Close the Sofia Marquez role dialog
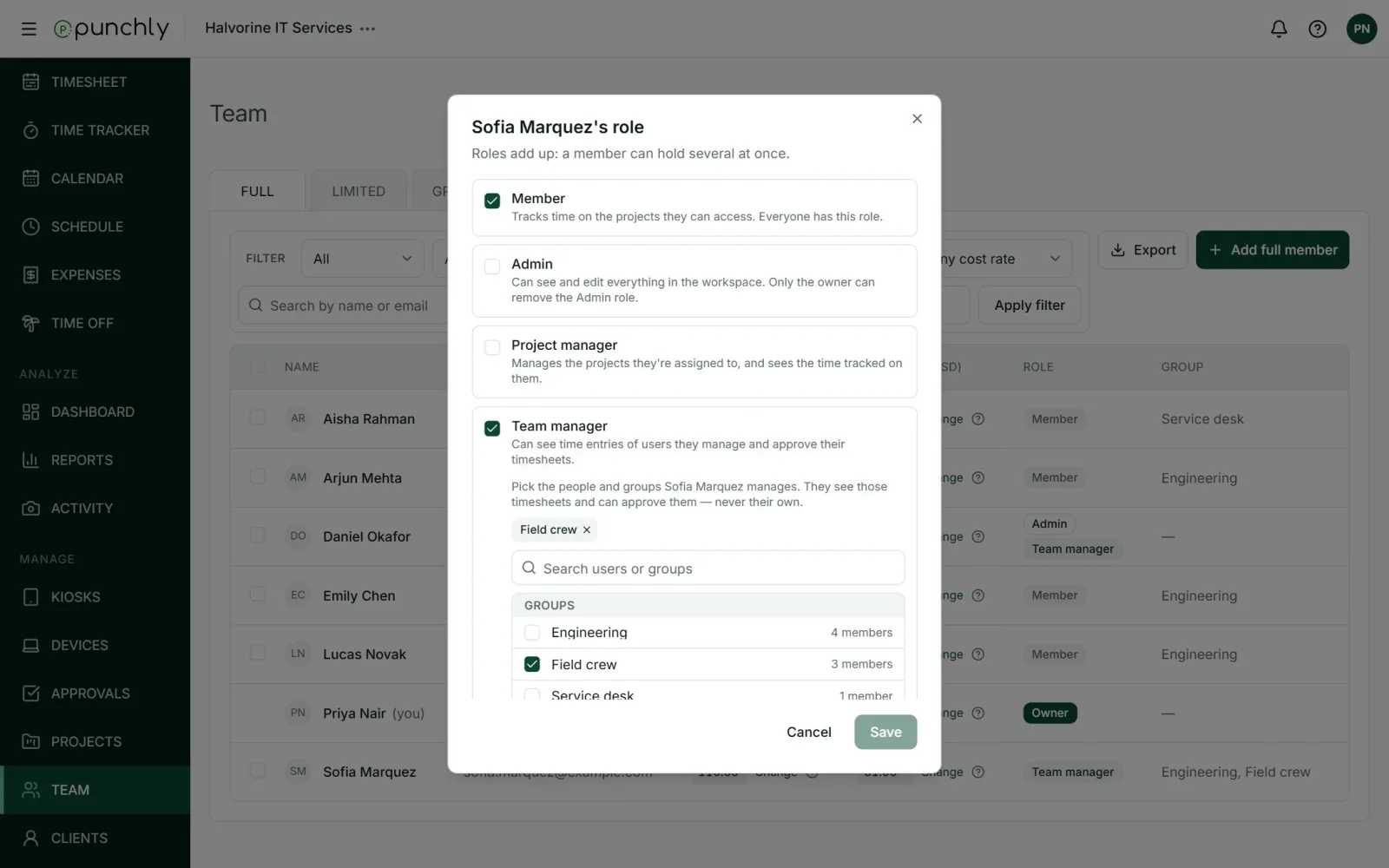The height and width of the screenshot is (868, 1389). click(917, 119)
